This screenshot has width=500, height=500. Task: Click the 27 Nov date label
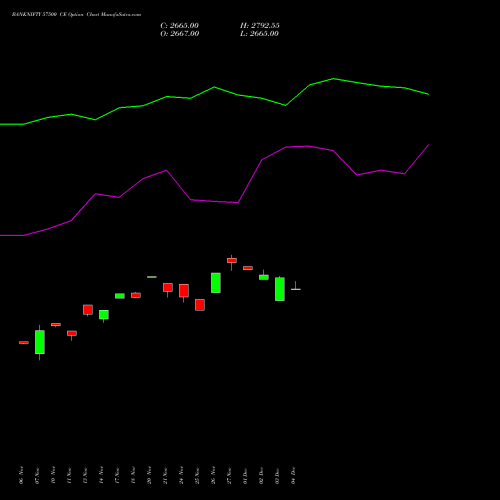[x=230, y=475]
